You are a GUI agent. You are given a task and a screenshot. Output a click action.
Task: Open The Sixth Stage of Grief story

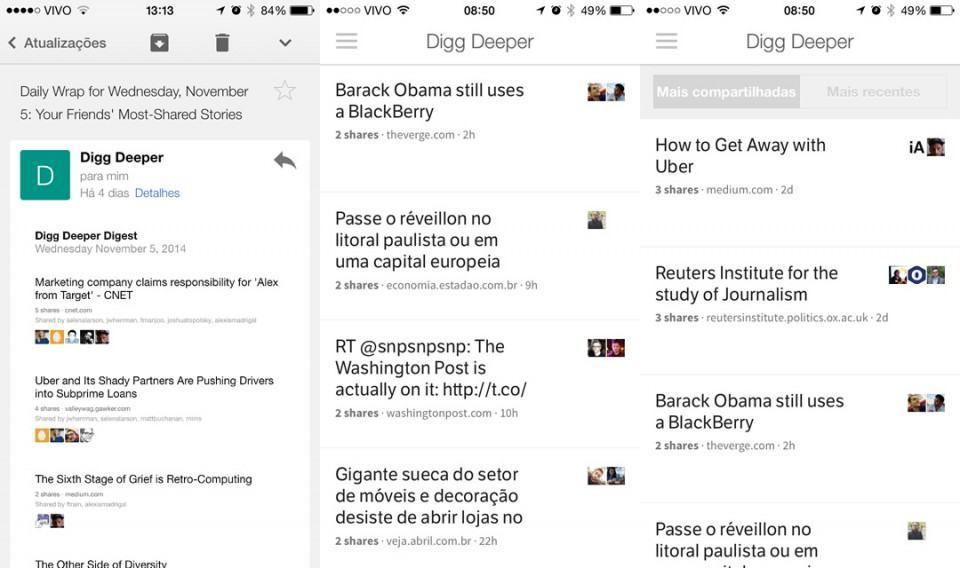point(143,479)
